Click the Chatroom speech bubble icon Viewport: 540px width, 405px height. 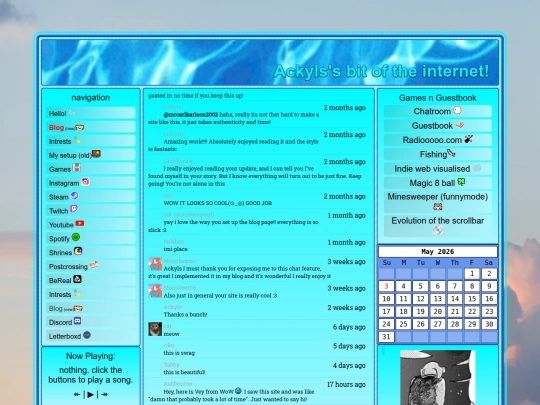pyautogui.click(x=457, y=110)
